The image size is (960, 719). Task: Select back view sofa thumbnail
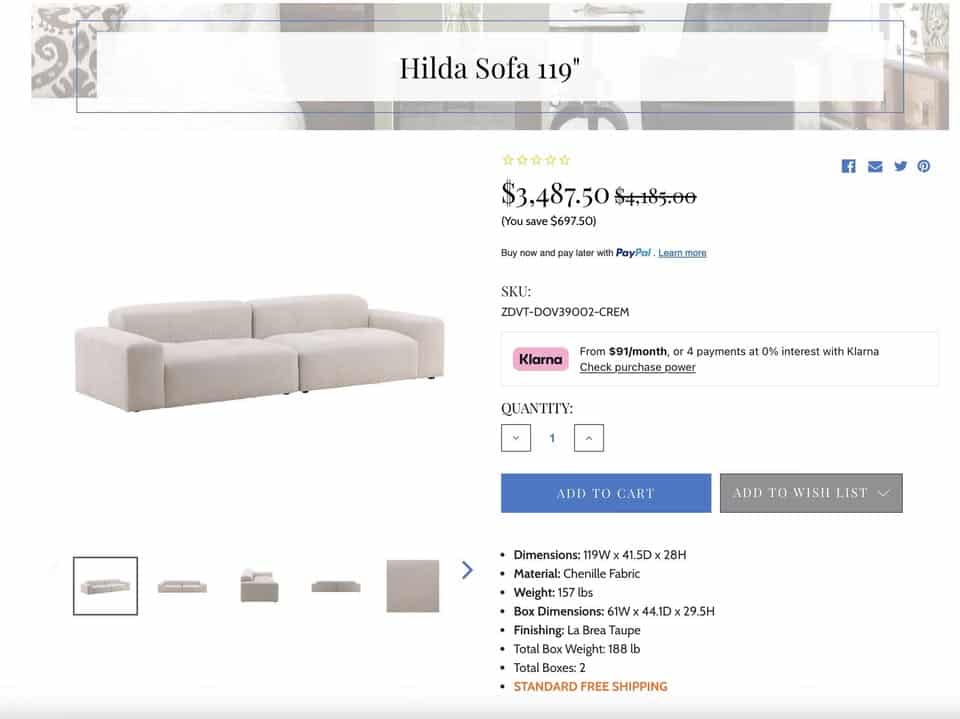[x=336, y=586]
